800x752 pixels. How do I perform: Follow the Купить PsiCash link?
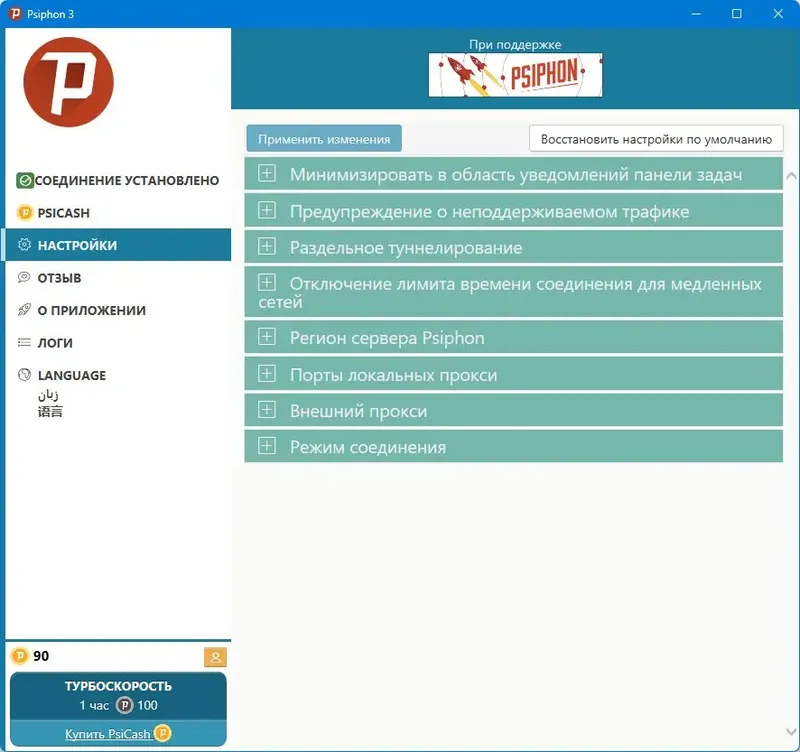(108, 734)
